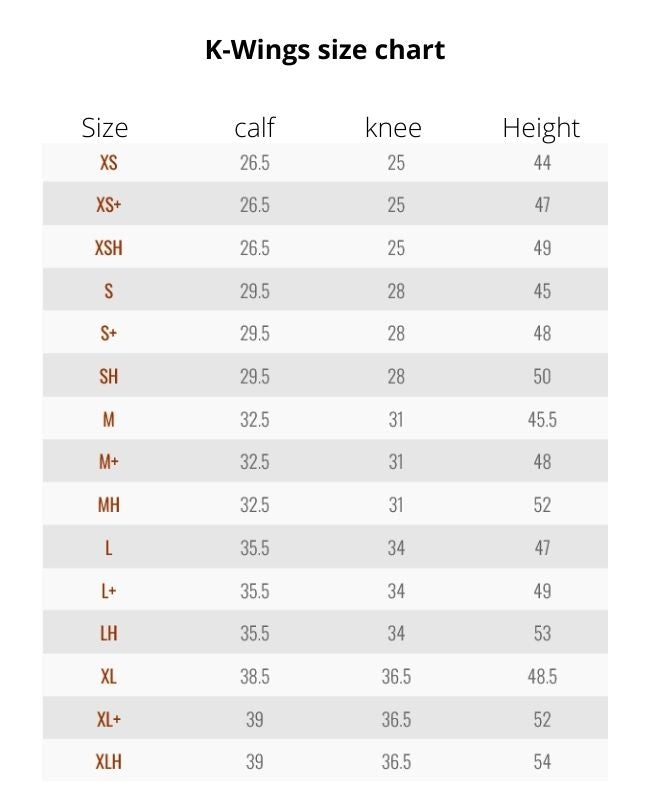This screenshot has height=800, width=650.
Task: Click the LH size label
Action: pos(108,634)
